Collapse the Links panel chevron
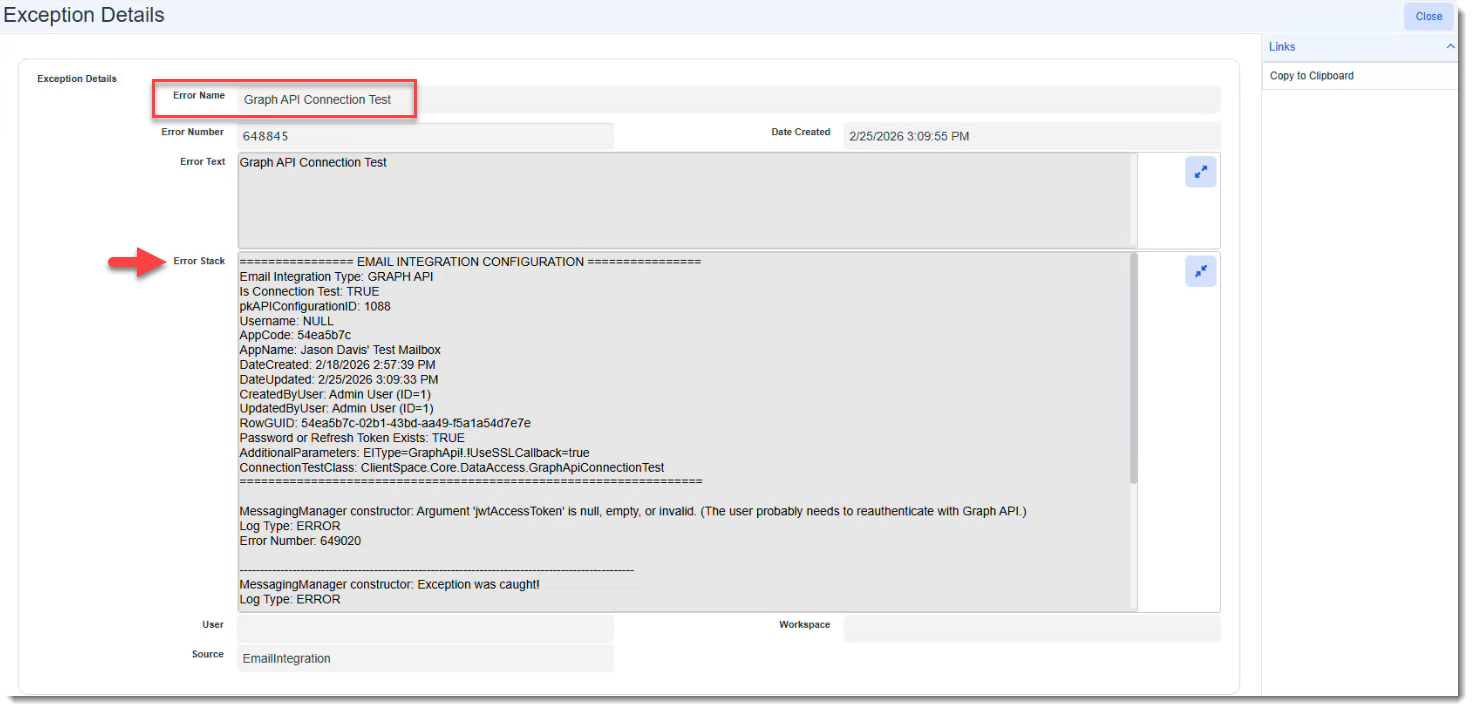The image size is (1473, 711). pos(1450,47)
